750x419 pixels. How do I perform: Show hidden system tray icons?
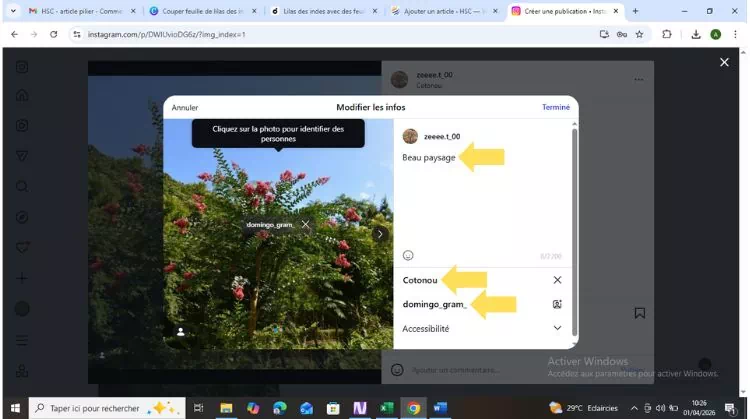point(634,408)
